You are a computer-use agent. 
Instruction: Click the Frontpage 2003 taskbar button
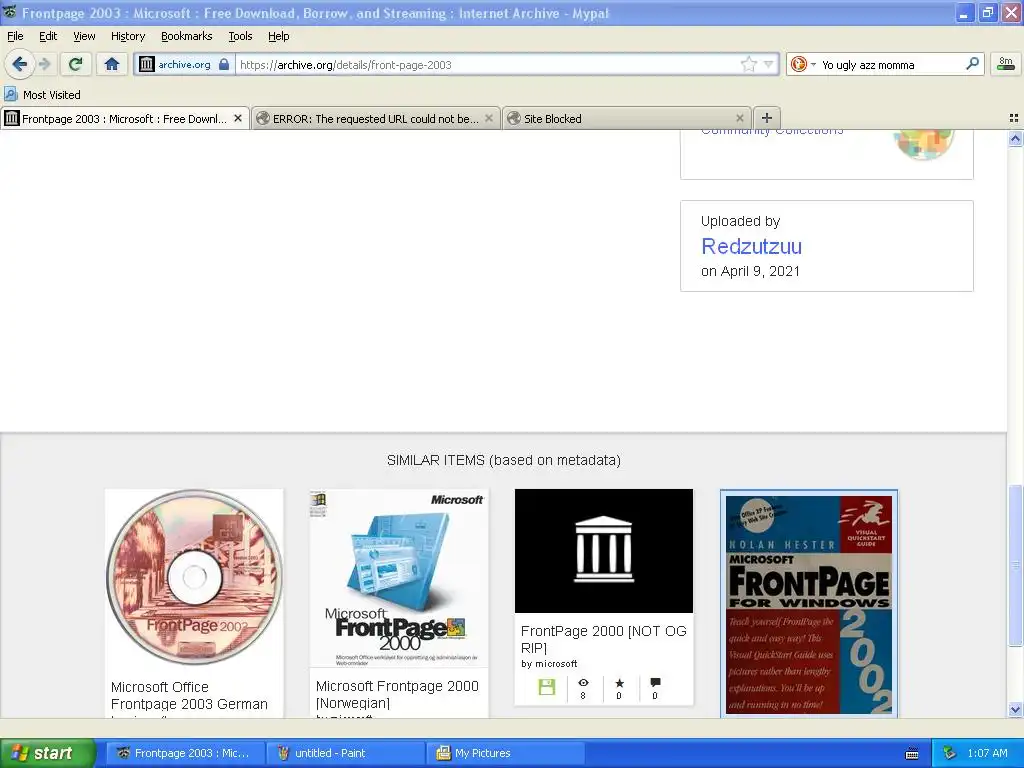tap(185, 753)
